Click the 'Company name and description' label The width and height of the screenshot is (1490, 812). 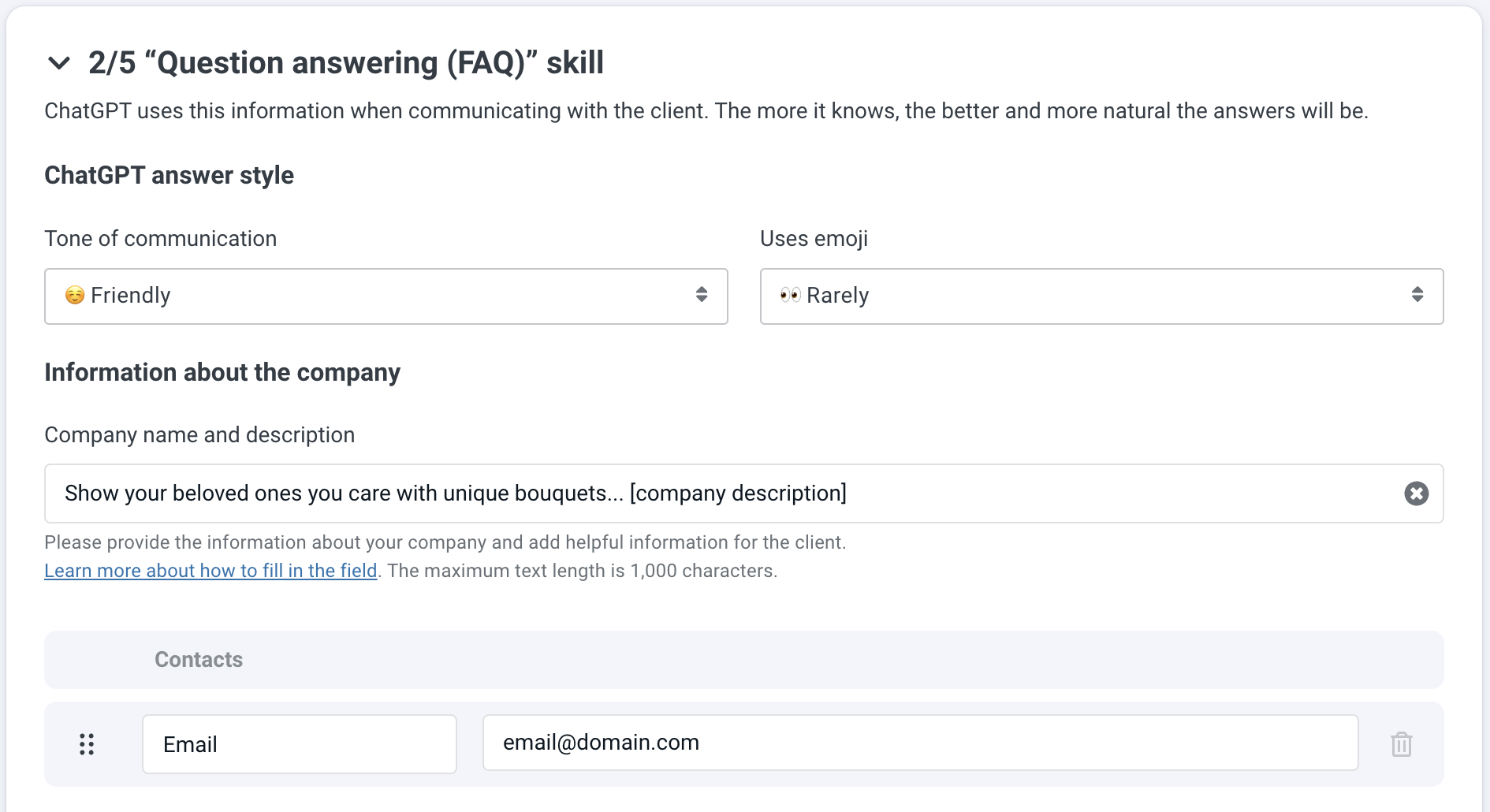[199, 435]
